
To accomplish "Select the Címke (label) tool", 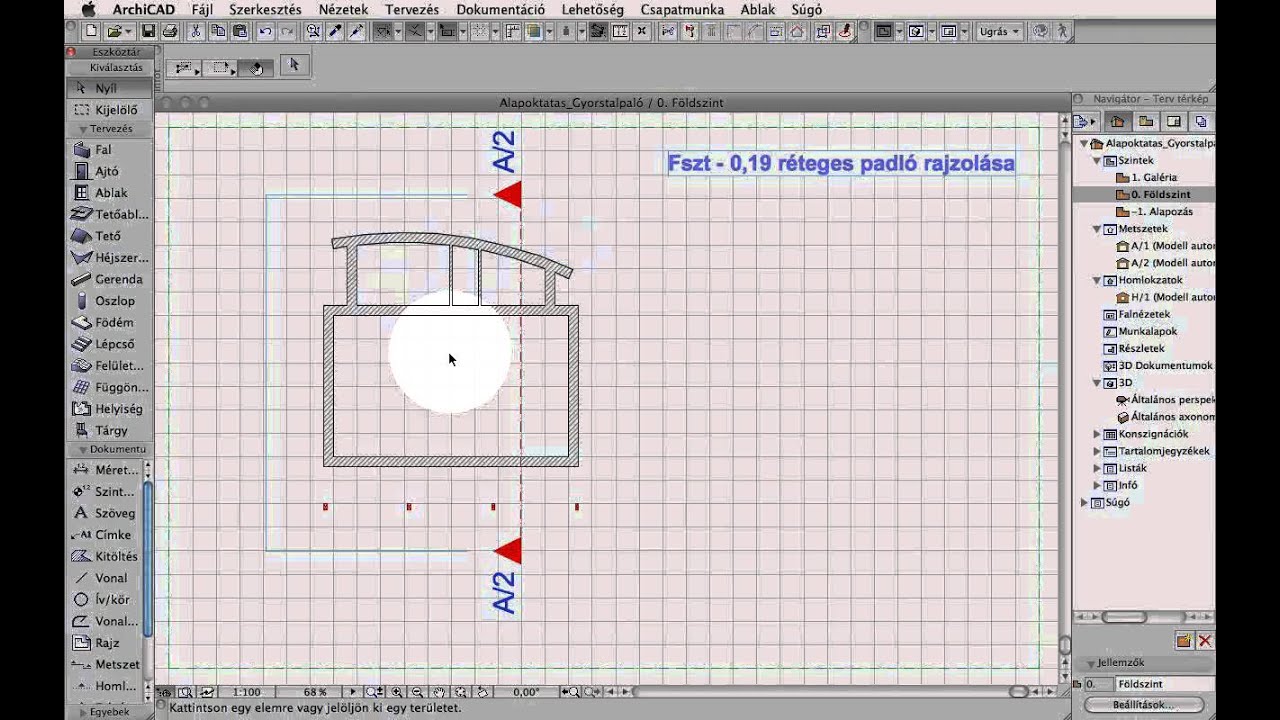I will tap(106, 535).
